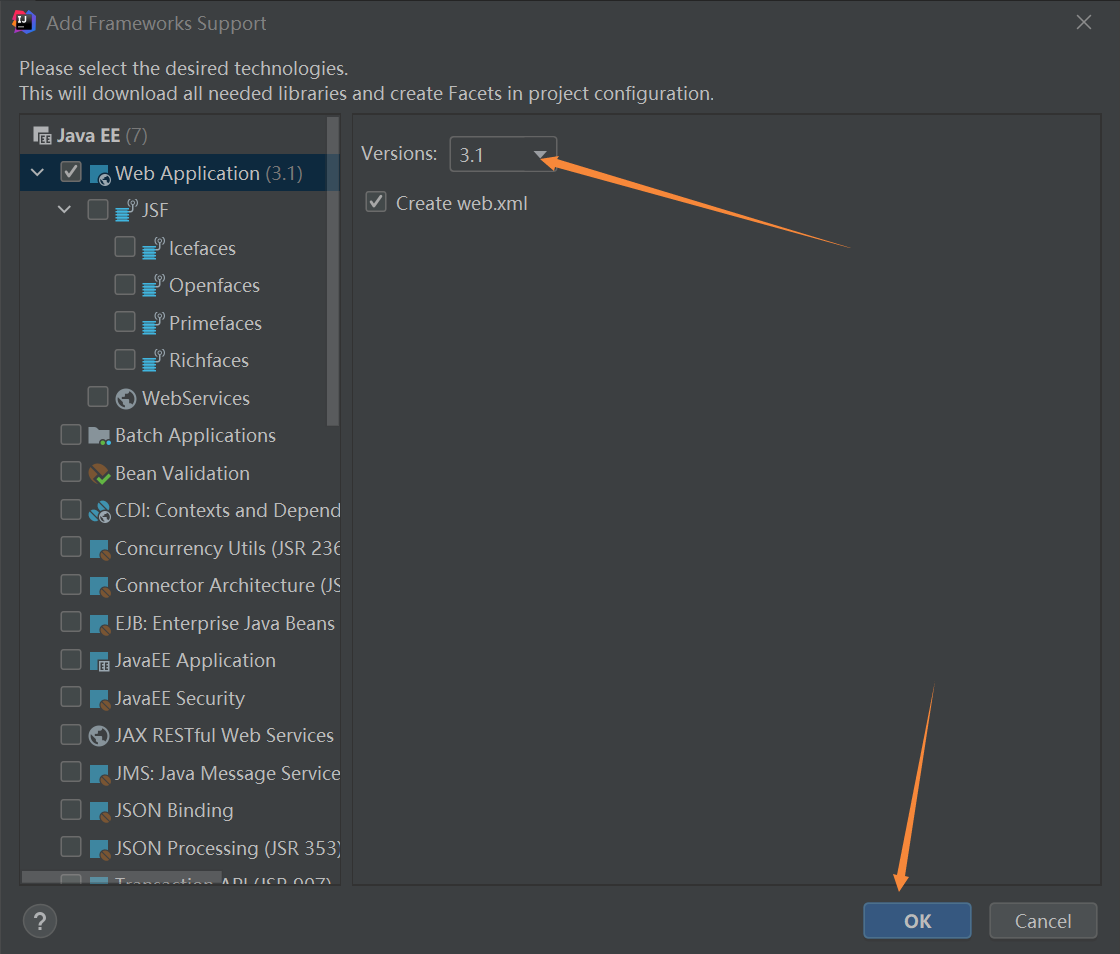Check the Batch Applications checkbox
The height and width of the screenshot is (954, 1120).
(71, 434)
